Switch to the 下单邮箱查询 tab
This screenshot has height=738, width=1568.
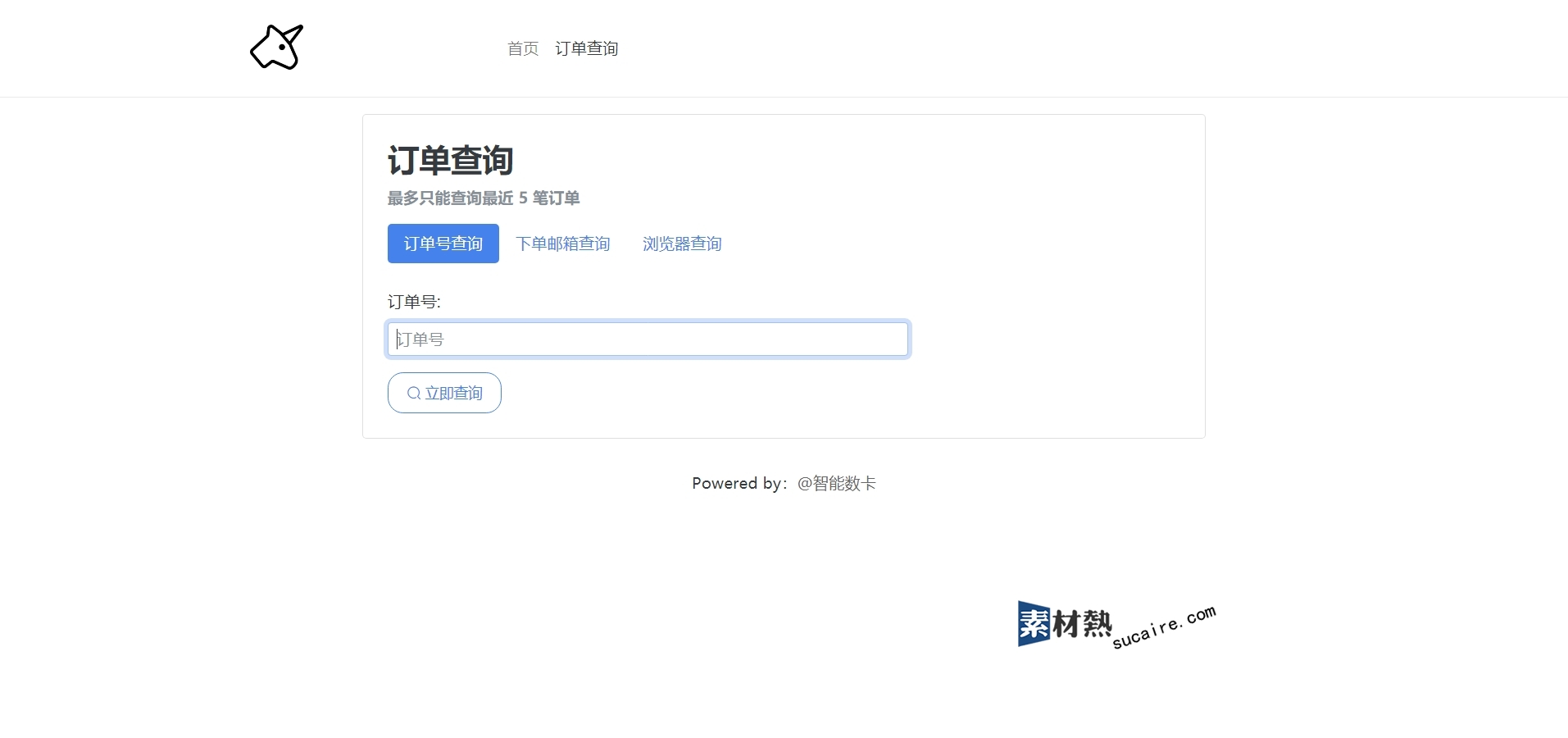[x=562, y=244]
